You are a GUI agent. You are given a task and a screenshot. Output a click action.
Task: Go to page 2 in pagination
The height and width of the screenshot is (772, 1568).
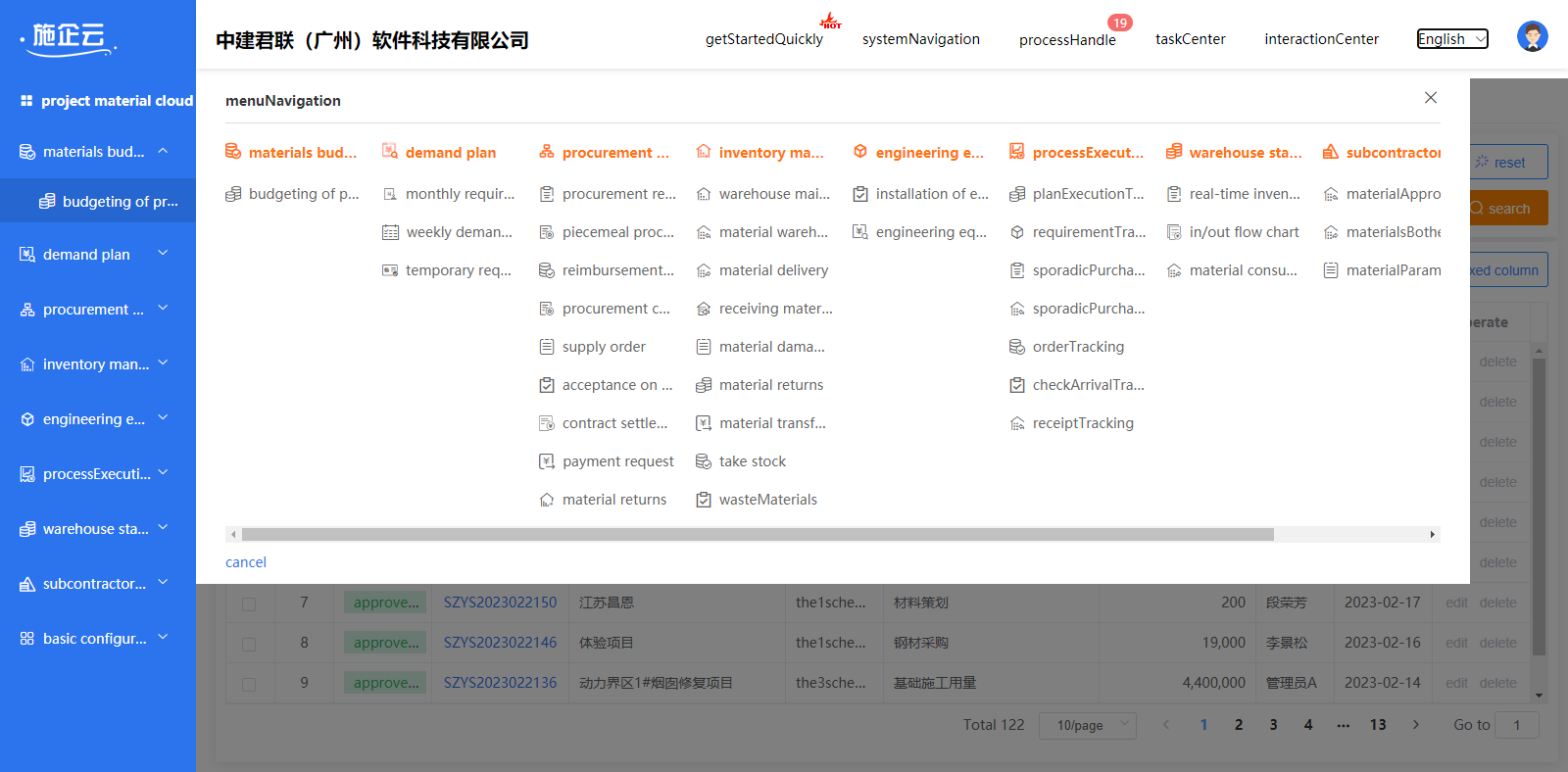[1239, 725]
